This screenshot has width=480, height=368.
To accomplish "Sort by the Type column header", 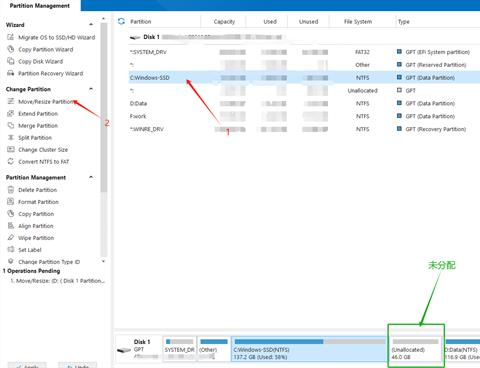I will pos(404,22).
